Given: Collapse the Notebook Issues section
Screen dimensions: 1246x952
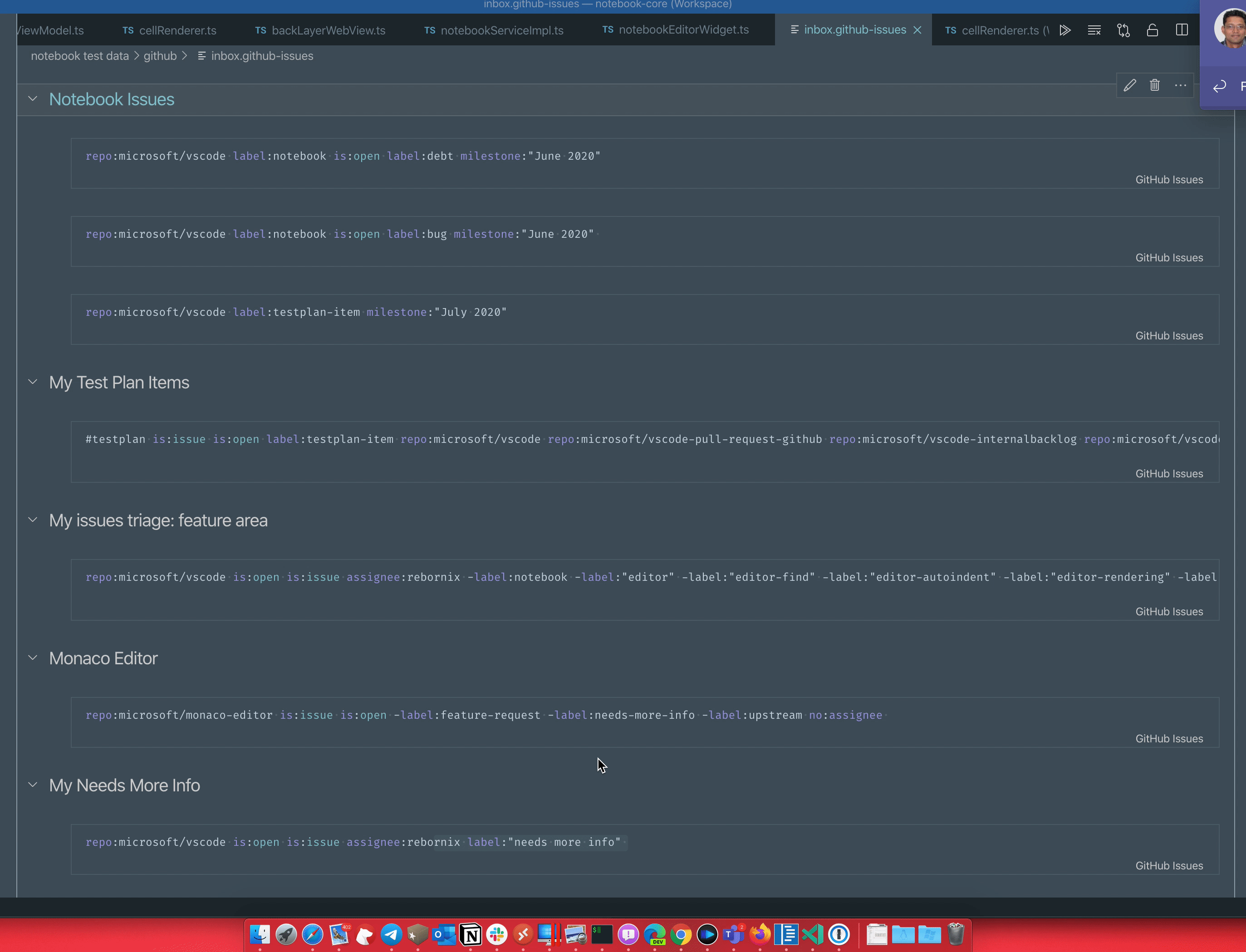Looking at the screenshot, I should pyautogui.click(x=33, y=99).
